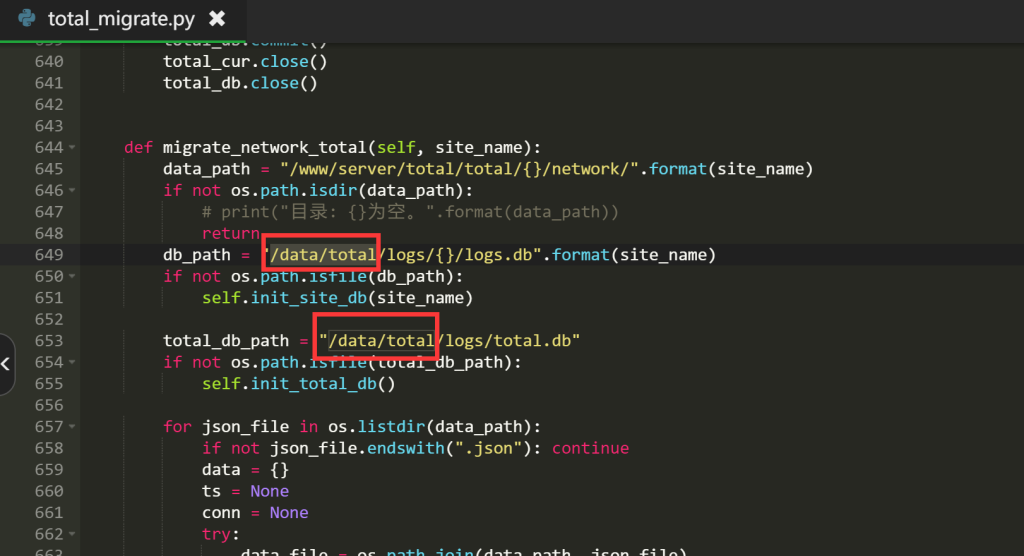Close the total_migrate.py tab
Image resolution: width=1024 pixels, height=556 pixels.
(217, 19)
